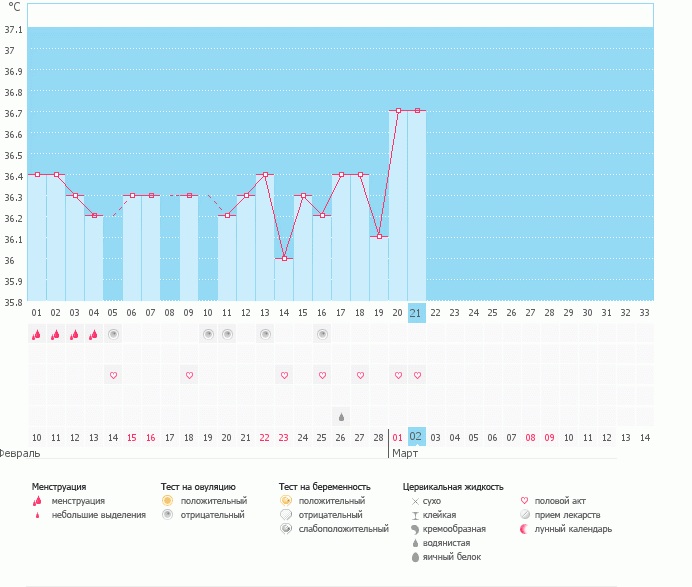Click the heart icon on cycle day 14
Screen dimensions: 692x587
pyautogui.click(x=284, y=375)
